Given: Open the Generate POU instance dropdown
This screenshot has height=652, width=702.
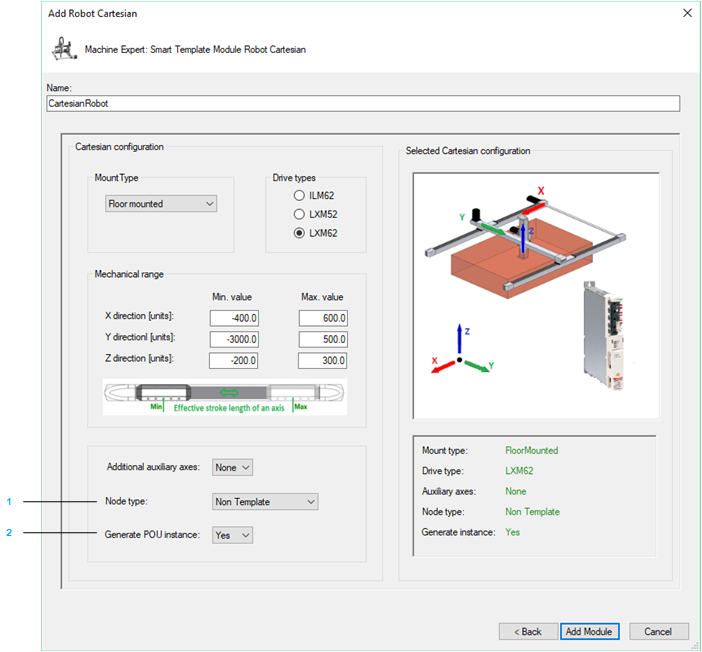Looking at the screenshot, I should tap(232, 535).
